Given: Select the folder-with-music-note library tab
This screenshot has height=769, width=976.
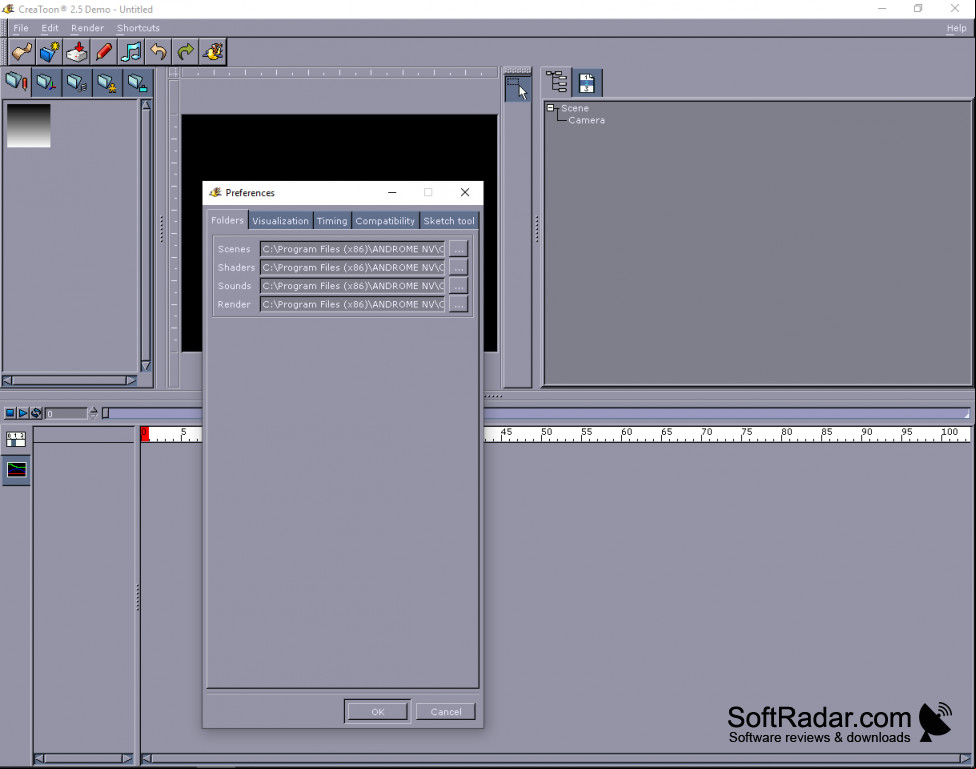Looking at the screenshot, I should pos(77,82).
